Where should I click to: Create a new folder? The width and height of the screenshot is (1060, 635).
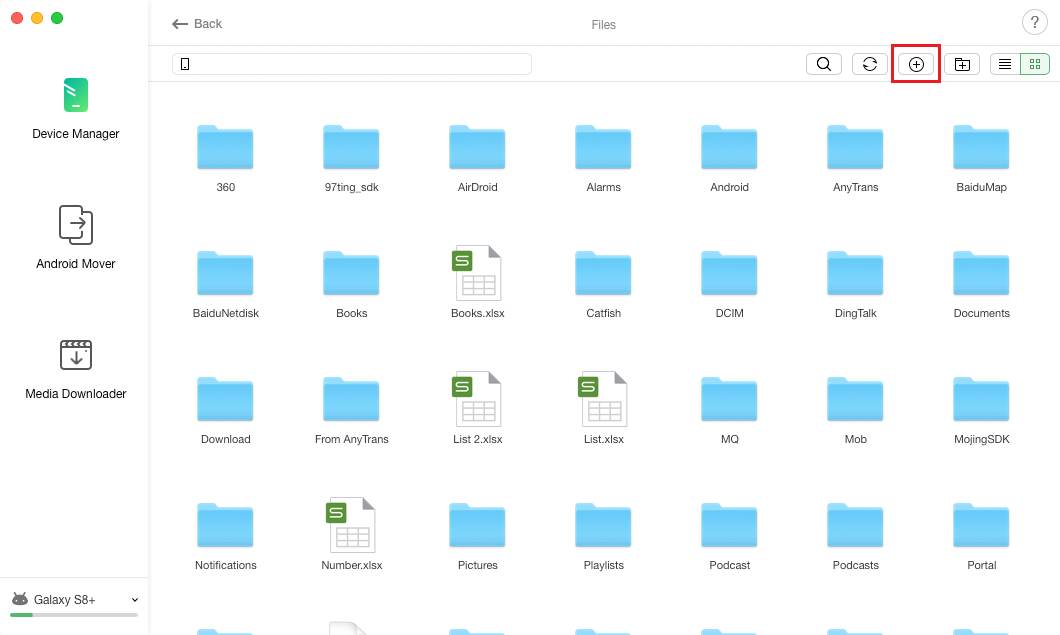tap(962, 64)
